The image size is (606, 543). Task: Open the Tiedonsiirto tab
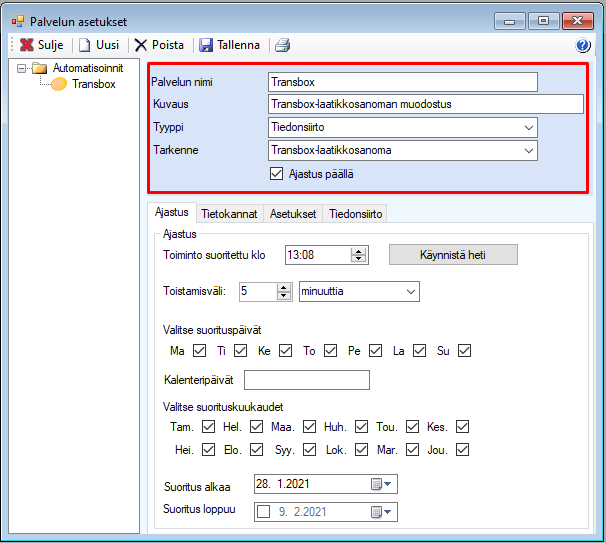tap(356, 214)
